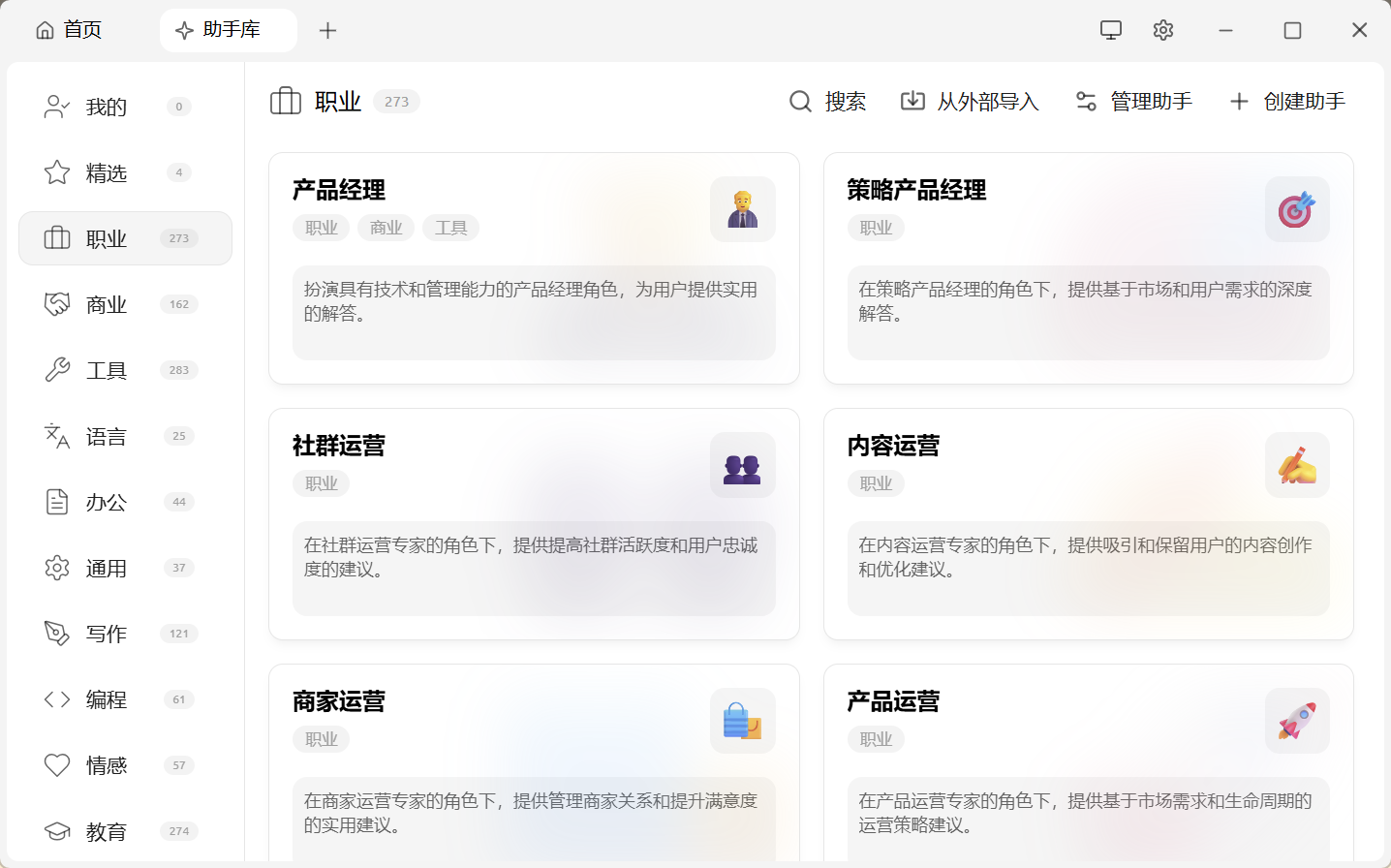Click 从外部导入 to import assistants
Image resolution: width=1391 pixels, height=868 pixels.
pos(970,102)
